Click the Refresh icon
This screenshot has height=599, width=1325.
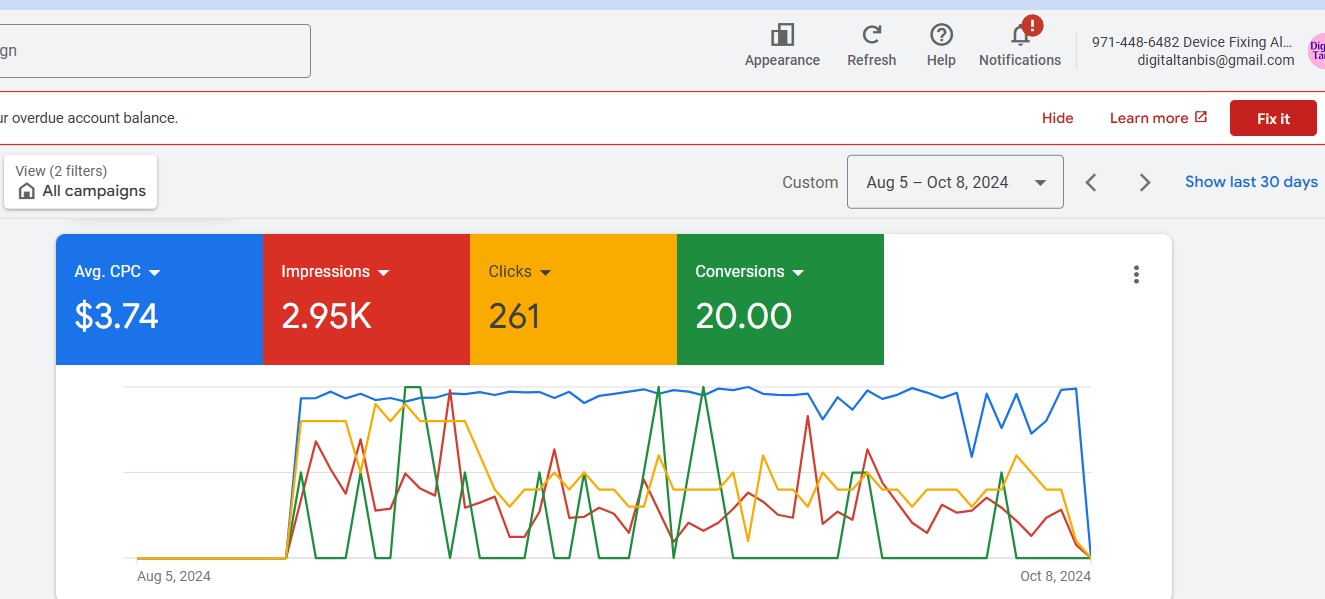(871, 37)
